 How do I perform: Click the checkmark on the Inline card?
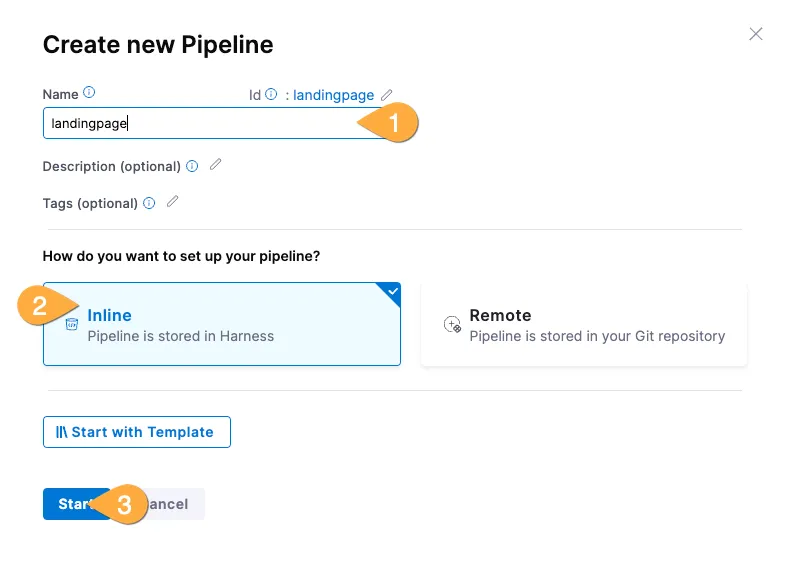[x=392, y=291]
